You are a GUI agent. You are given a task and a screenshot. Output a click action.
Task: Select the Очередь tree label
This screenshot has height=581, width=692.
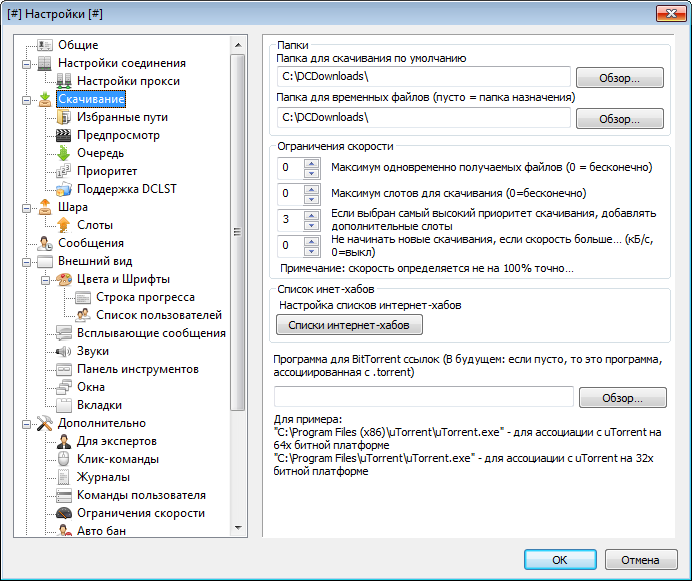pos(100,153)
